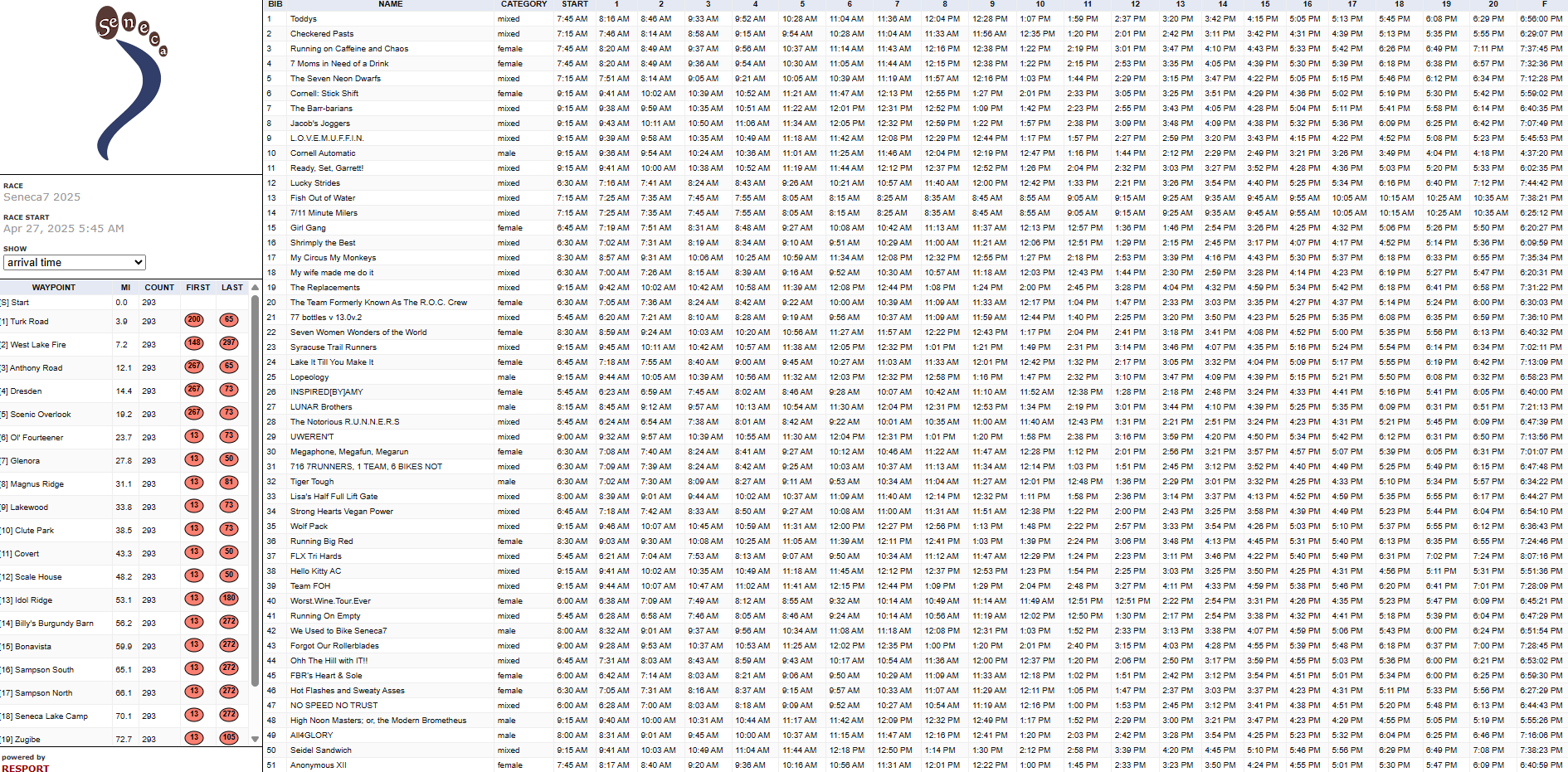The width and height of the screenshot is (1568, 772).
Task: Click team 'Cornell Automatic'
Action: (x=323, y=153)
